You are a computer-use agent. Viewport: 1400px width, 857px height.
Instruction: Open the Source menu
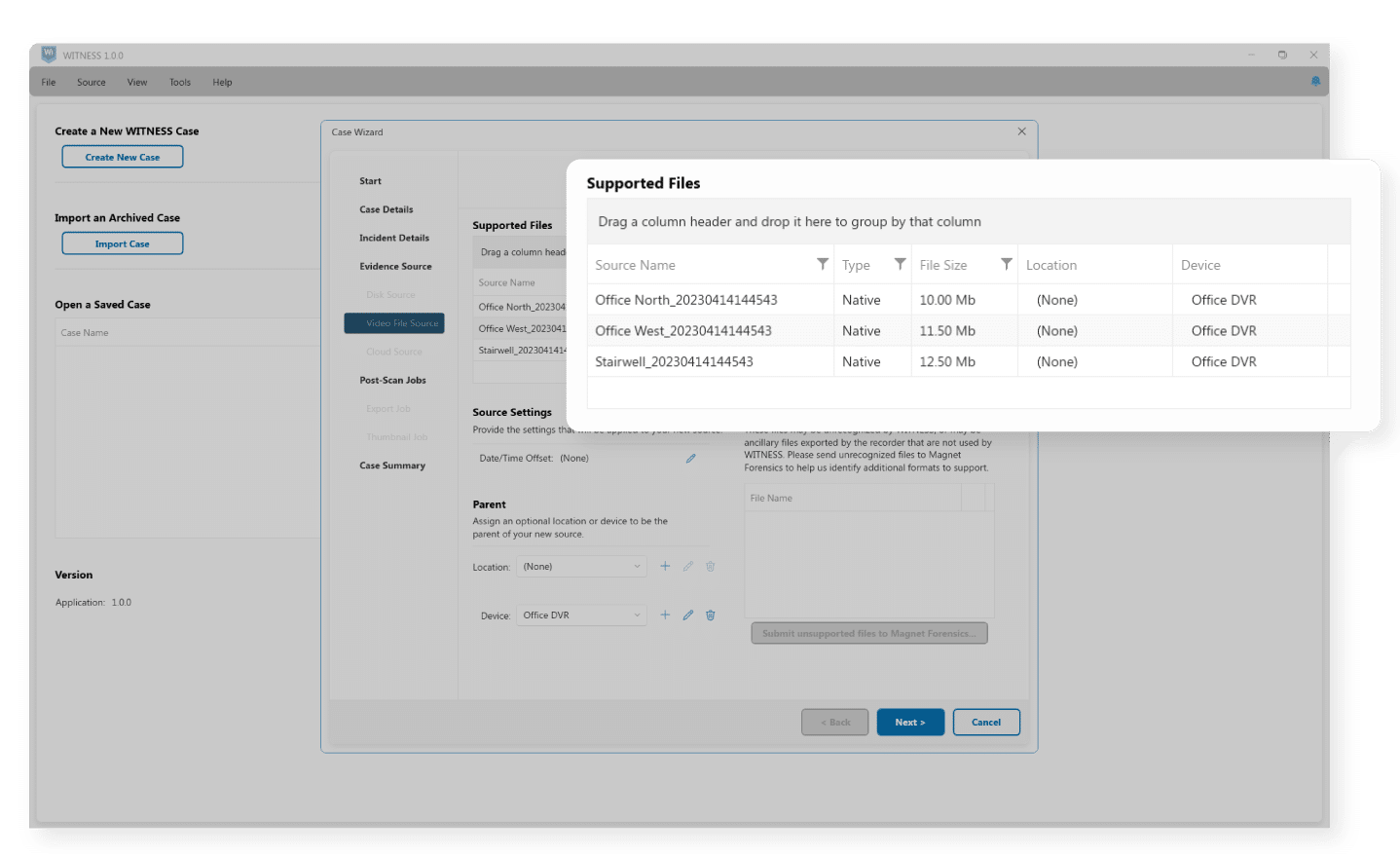(x=92, y=82)
